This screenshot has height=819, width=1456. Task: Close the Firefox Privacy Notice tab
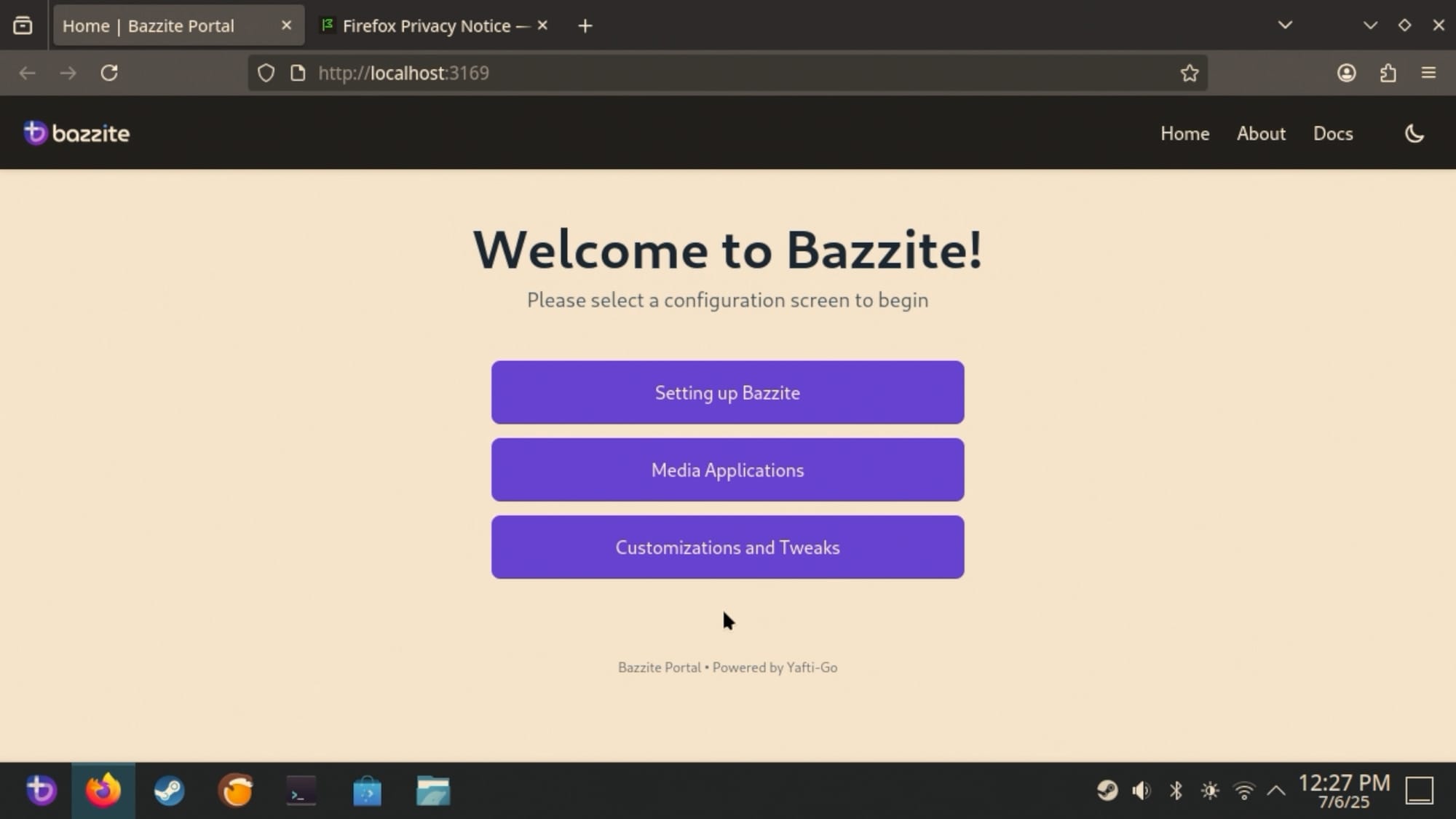click(542, 25)
